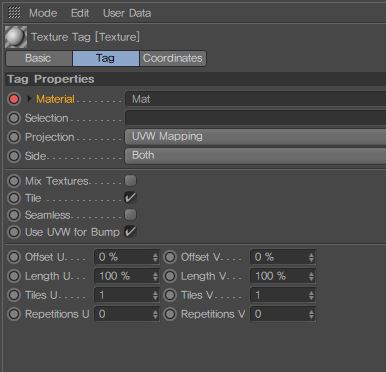The width and height of the screenshot is (386, 372).
Task: Click the Repetitions U spinner arrows
Action: [155, 314]
